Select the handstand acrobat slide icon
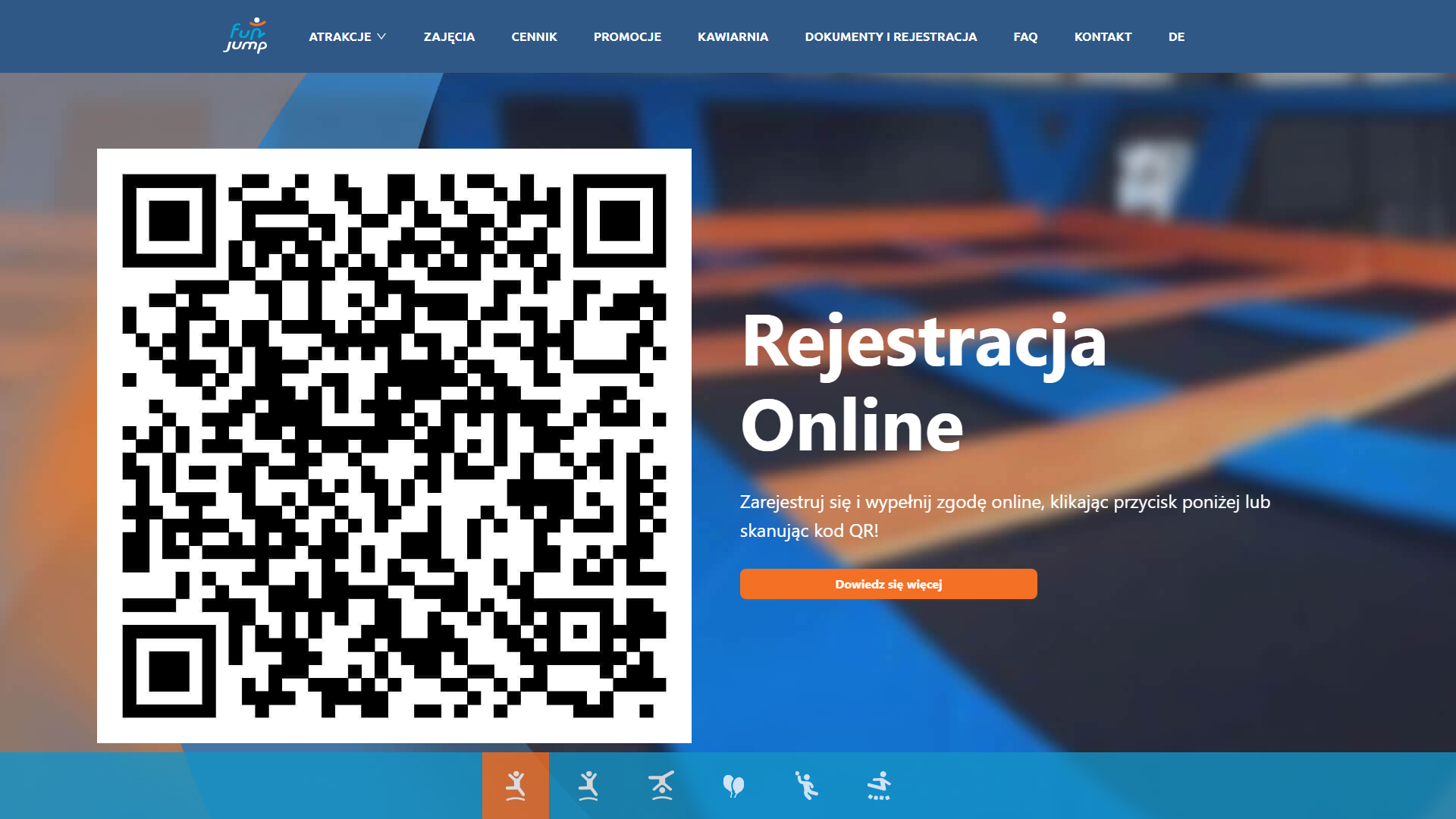1456x819 pixels. click(661, 786)
